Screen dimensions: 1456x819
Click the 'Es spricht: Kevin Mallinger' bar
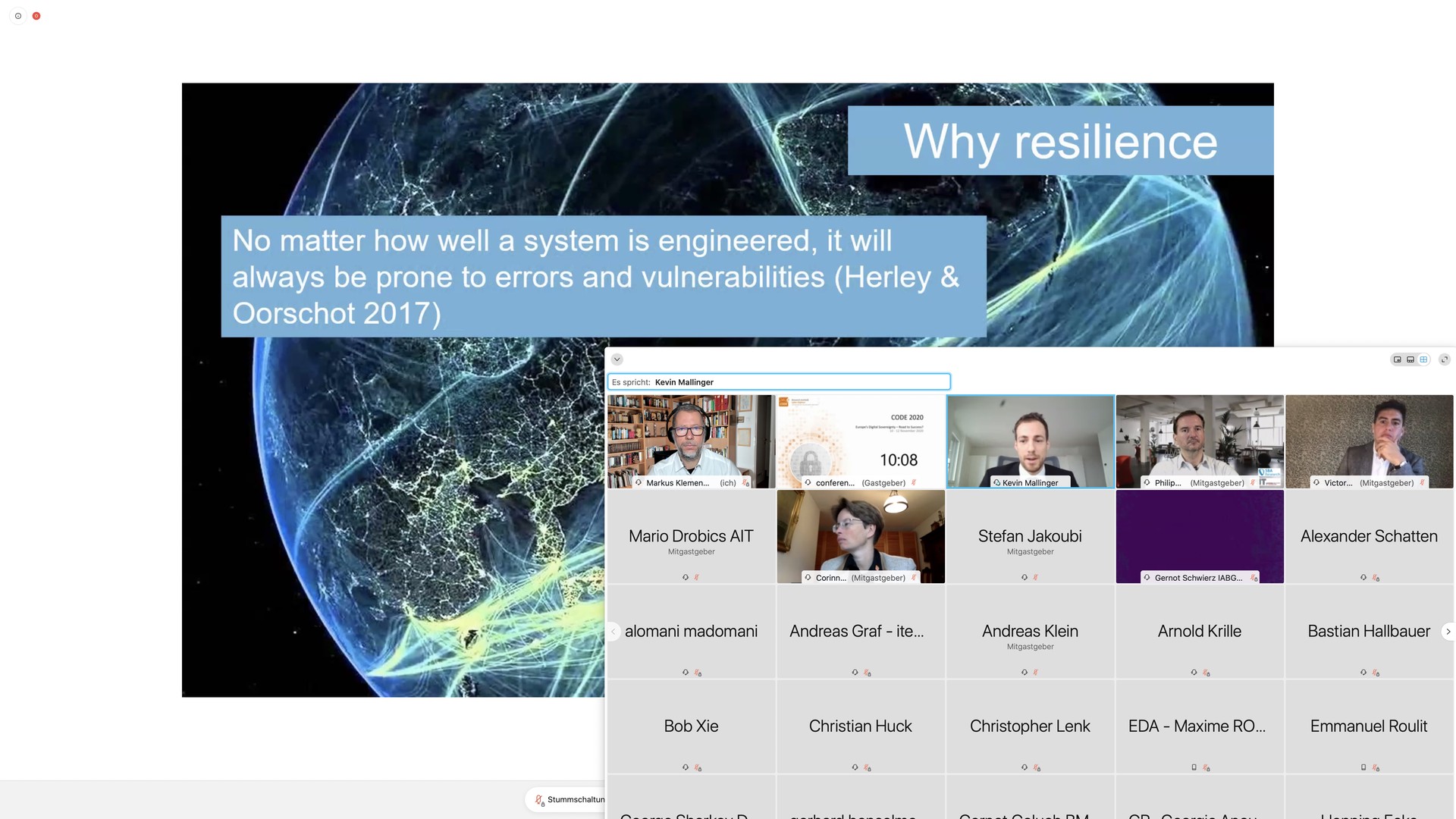click(x=779, y=382)
